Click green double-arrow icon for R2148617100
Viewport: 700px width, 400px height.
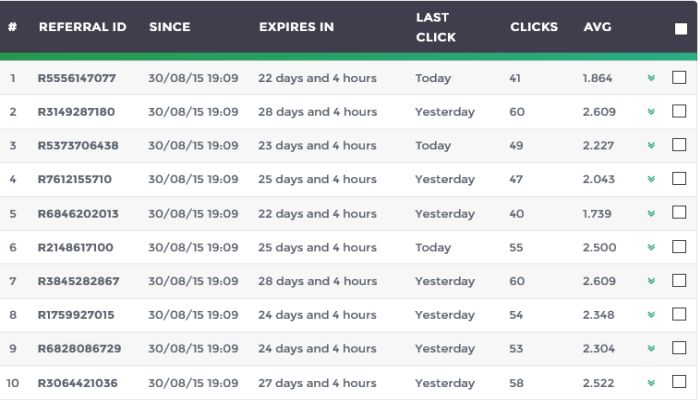click(x=651, y=248)
